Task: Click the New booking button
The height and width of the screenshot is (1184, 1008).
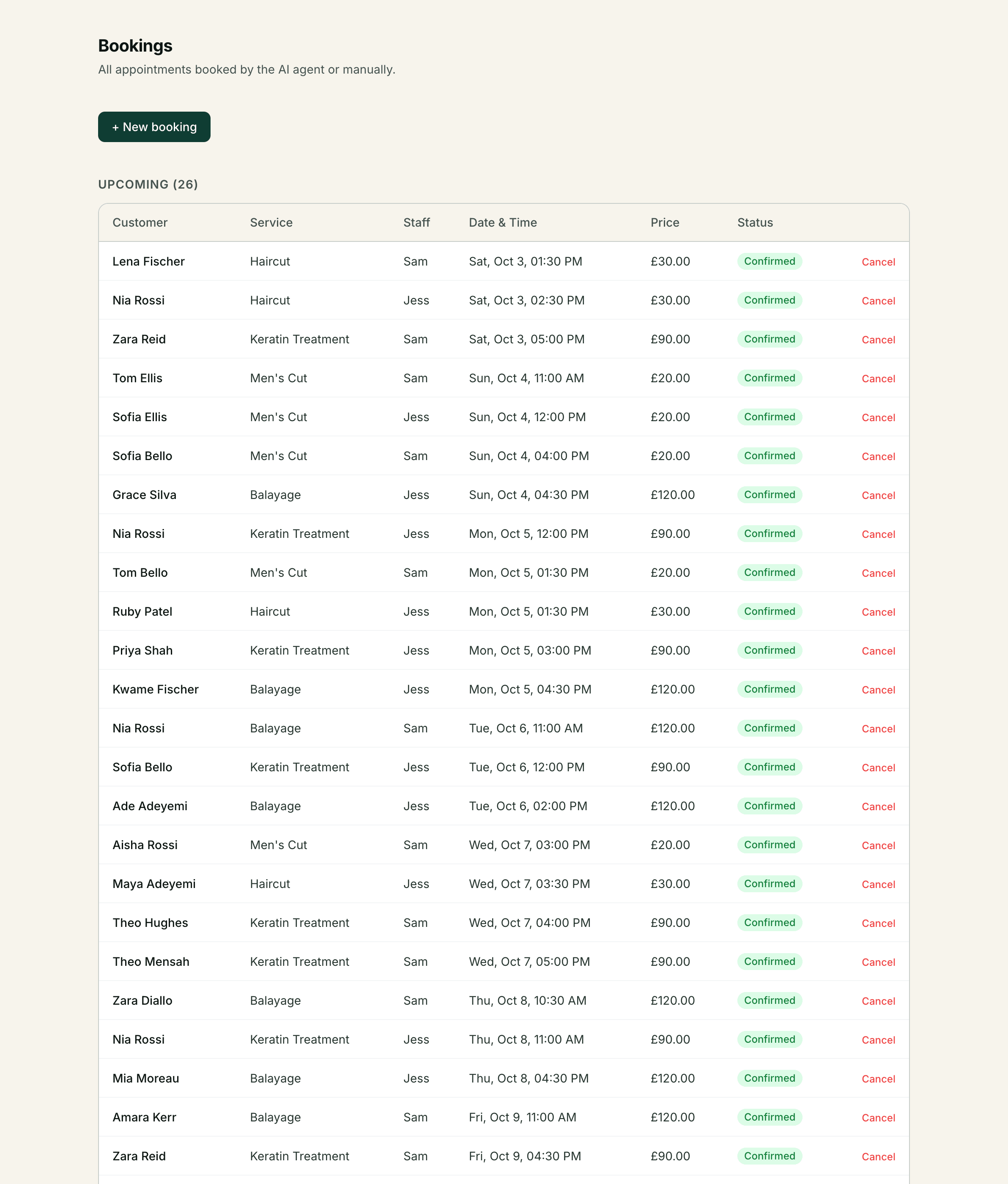Action: click(154, 127)
